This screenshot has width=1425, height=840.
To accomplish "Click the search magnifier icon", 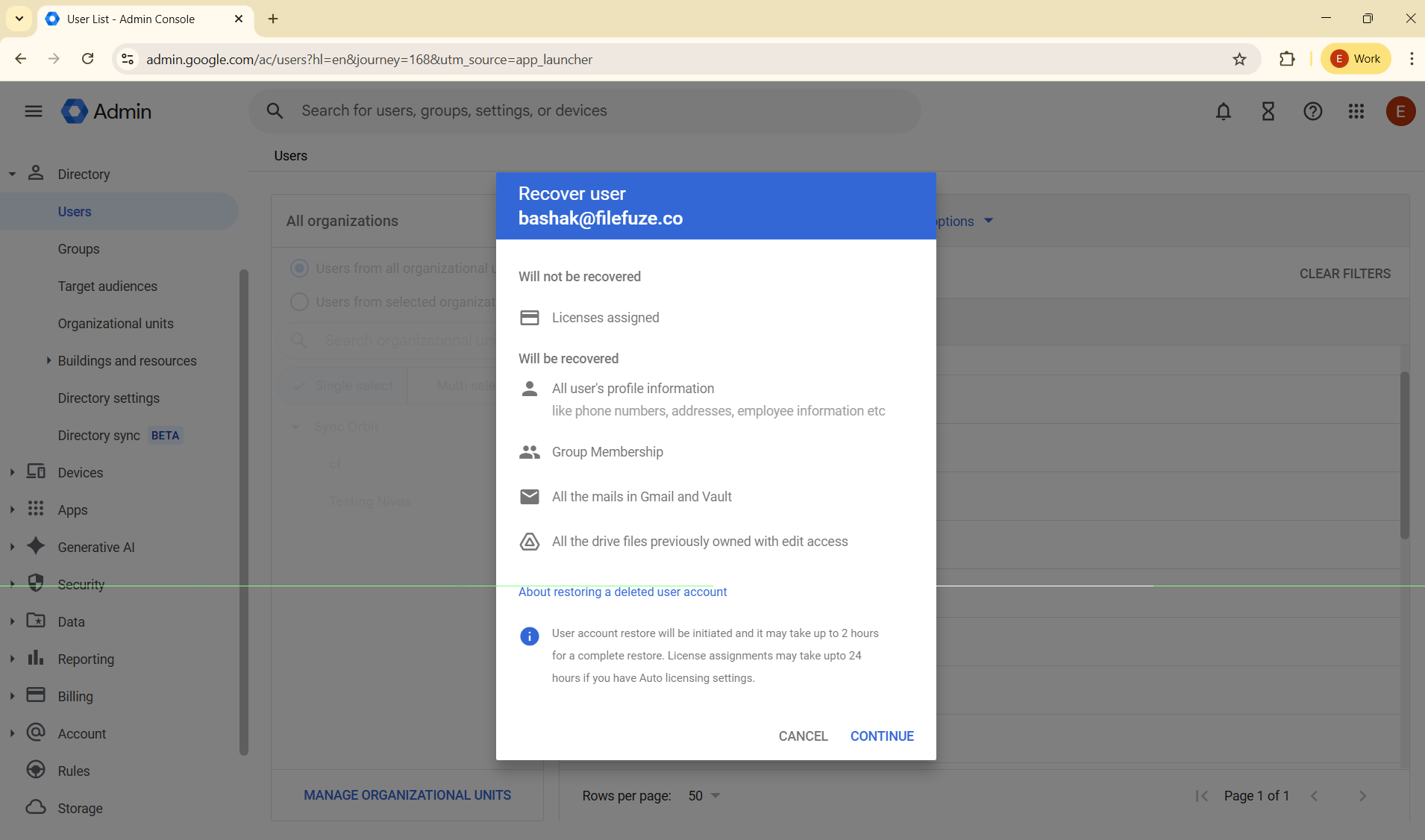I will pos(275,111).
